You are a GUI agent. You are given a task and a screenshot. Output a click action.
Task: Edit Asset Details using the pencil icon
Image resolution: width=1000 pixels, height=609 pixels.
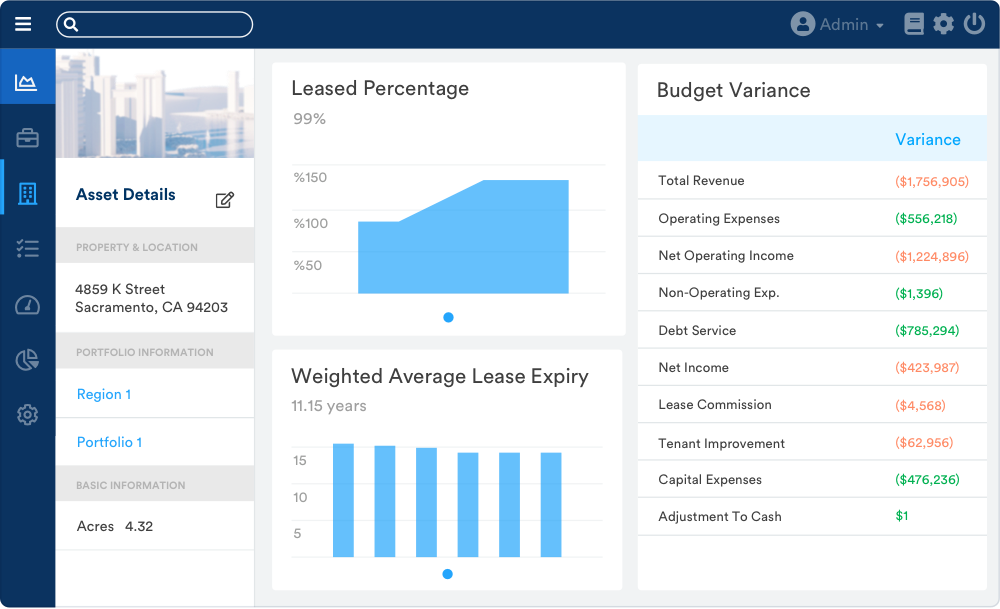pyautogui.click(x=226, y=199)
